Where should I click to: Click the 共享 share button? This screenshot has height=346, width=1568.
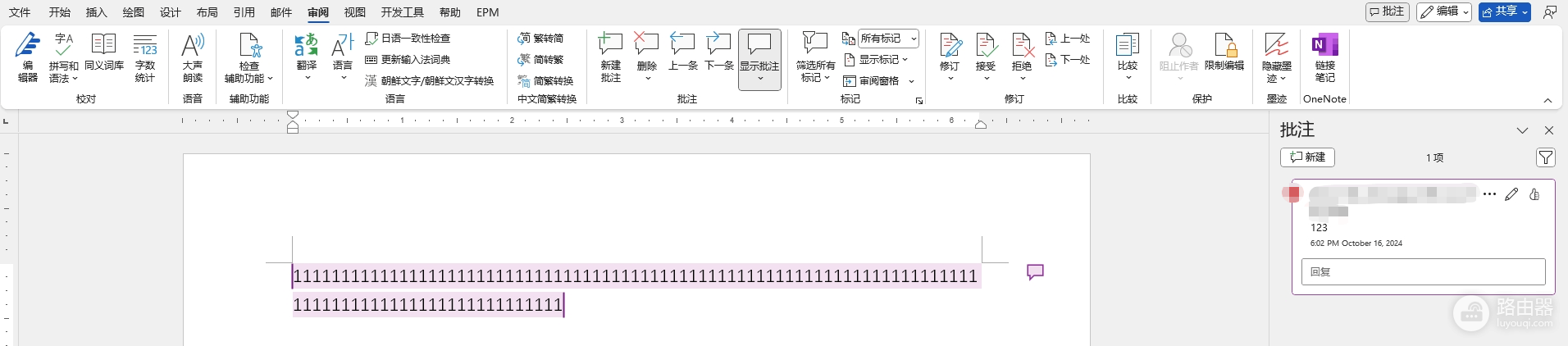pos(1505,11)
